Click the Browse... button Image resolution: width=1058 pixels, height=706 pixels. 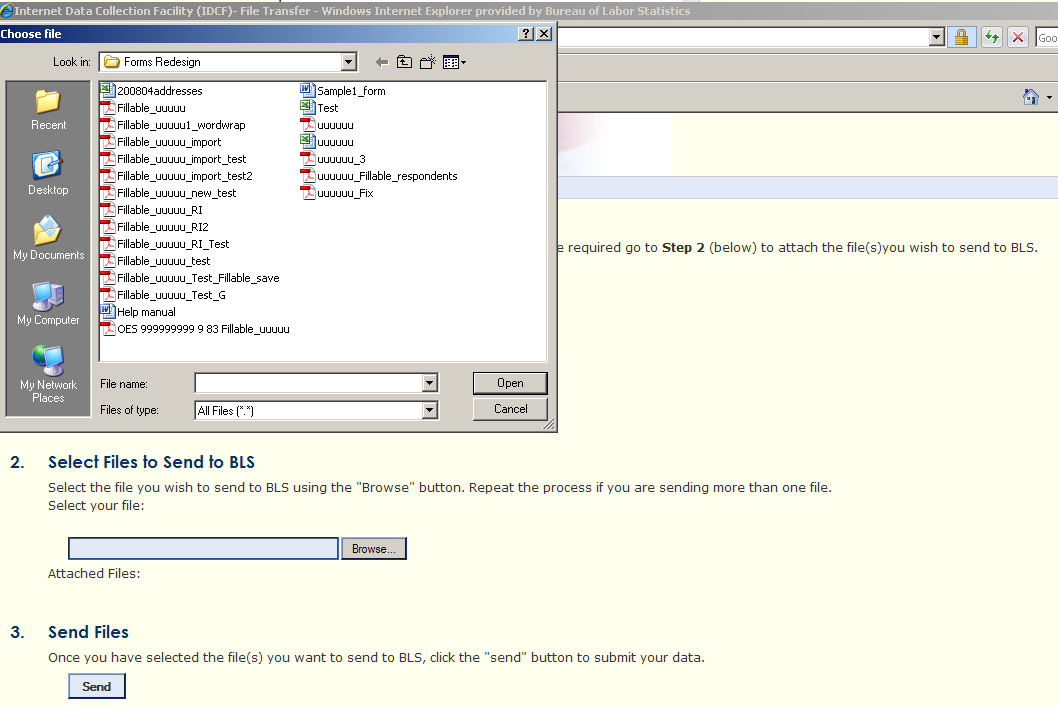(374, 549)
